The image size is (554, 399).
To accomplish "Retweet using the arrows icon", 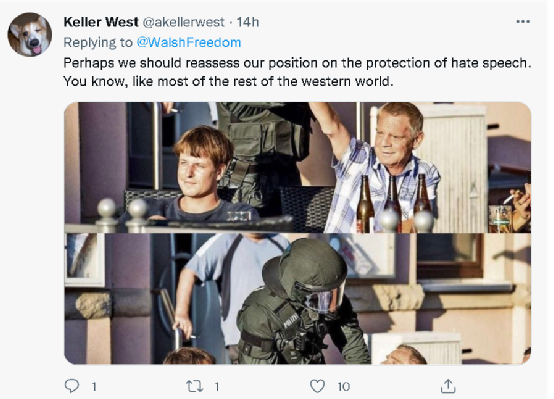I will (x=195, y=386).
